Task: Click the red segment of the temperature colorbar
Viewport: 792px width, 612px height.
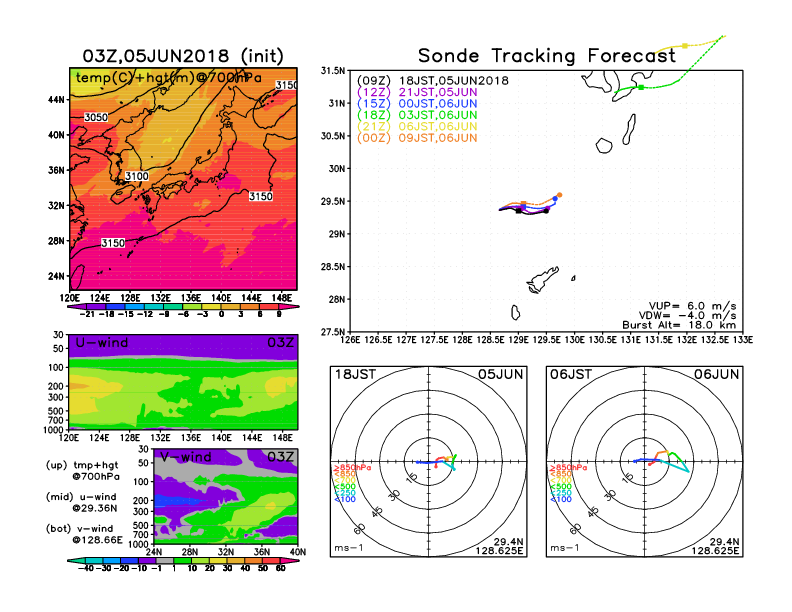Action: [269, 307]
